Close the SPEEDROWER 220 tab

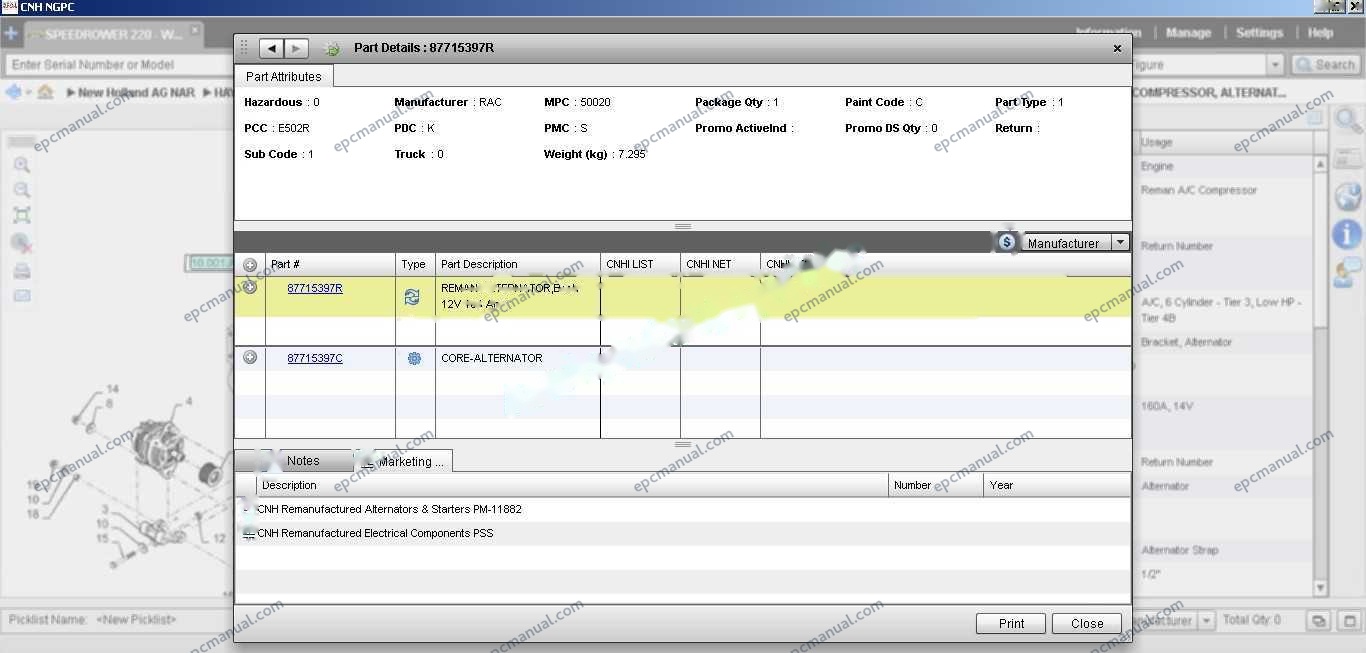[x=195, y=31]
